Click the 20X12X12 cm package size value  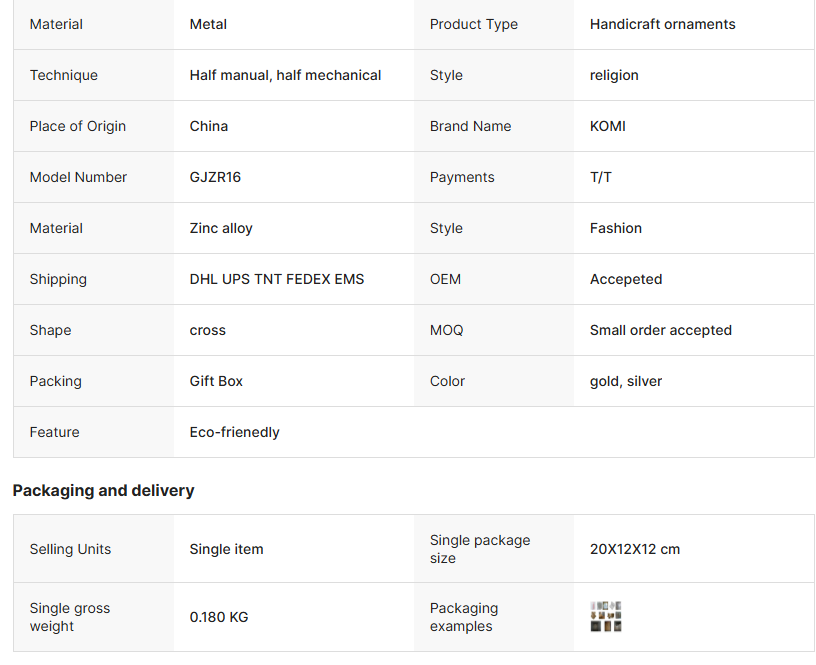click(635, 549)
